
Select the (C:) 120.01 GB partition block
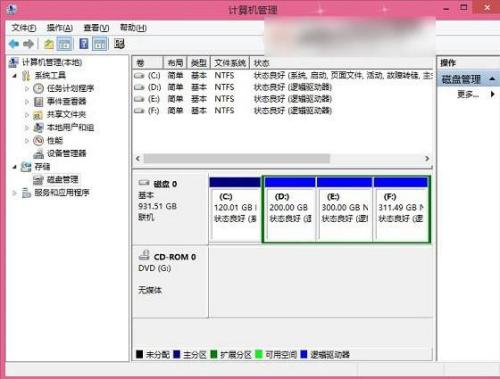tap(235, 209)
